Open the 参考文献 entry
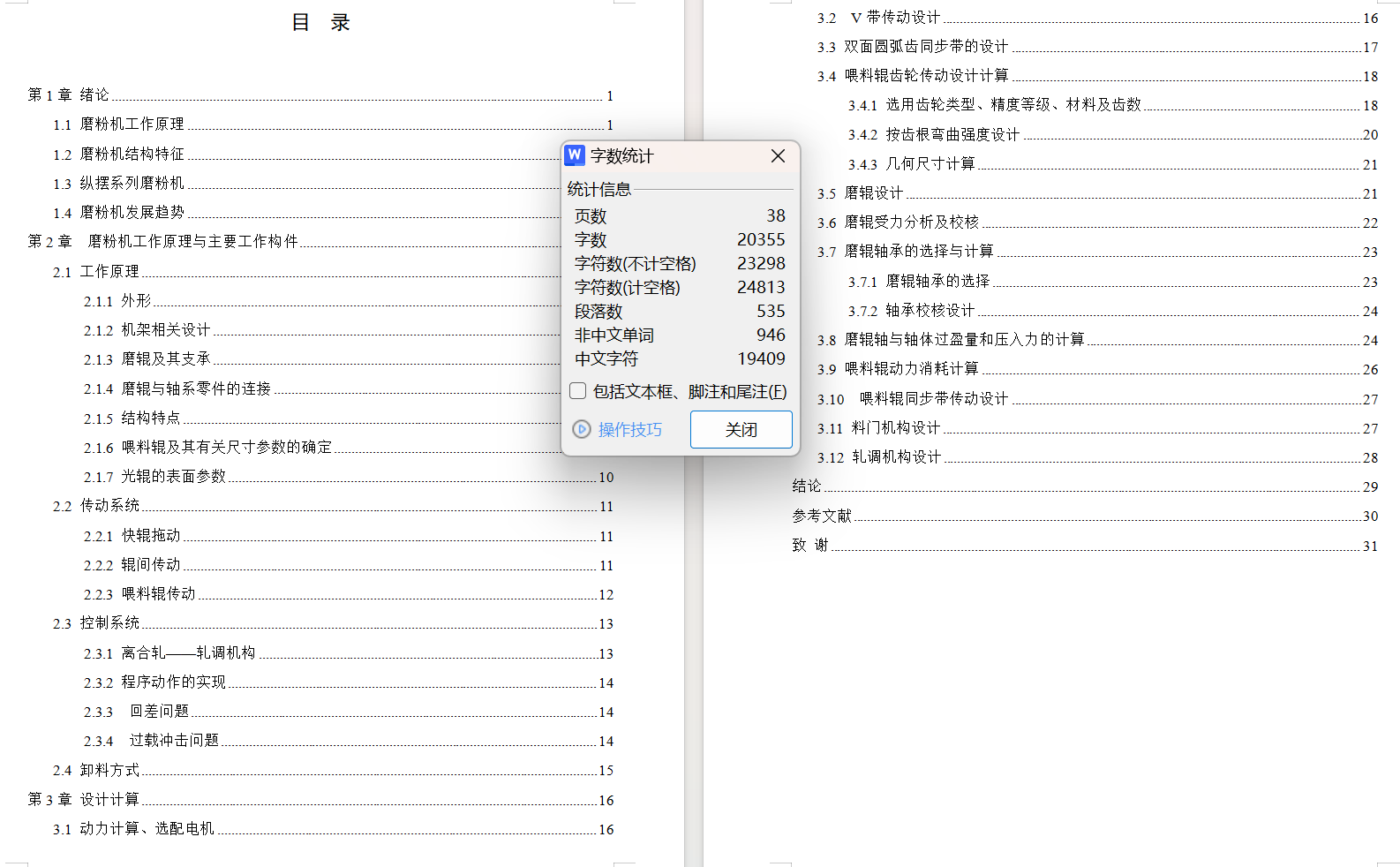 [1085, 516]
